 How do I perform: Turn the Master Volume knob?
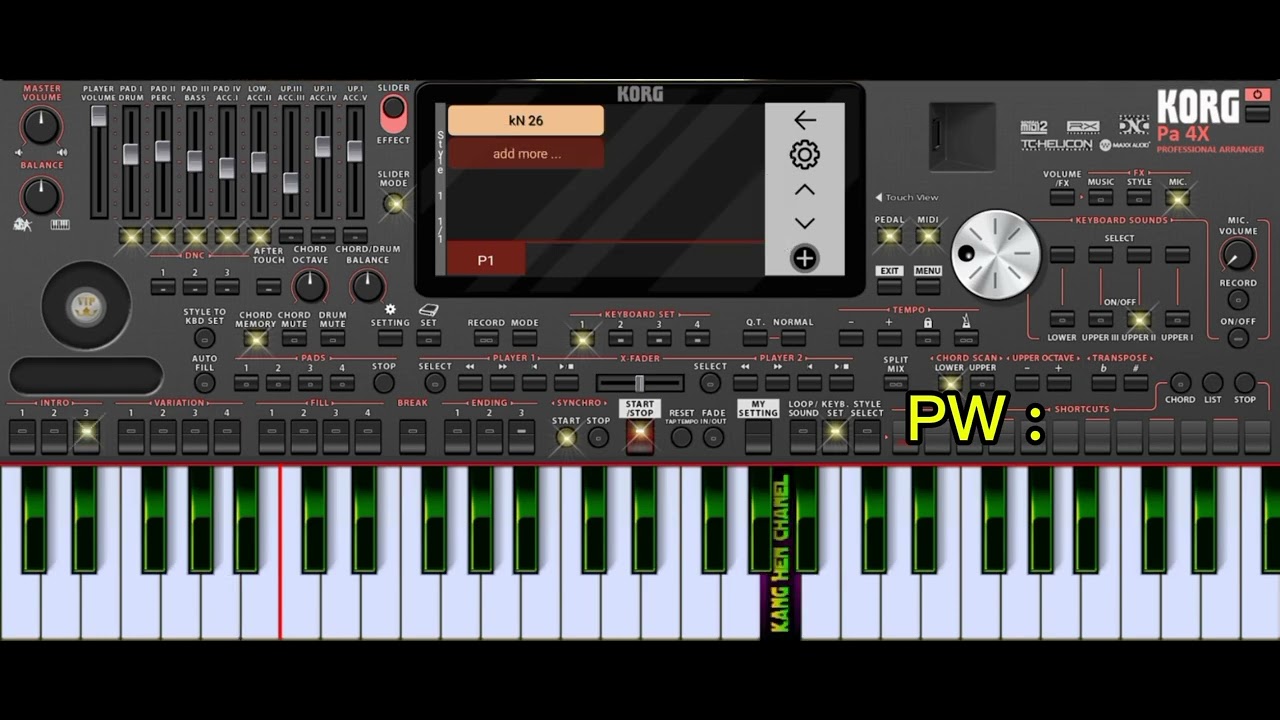41,126
